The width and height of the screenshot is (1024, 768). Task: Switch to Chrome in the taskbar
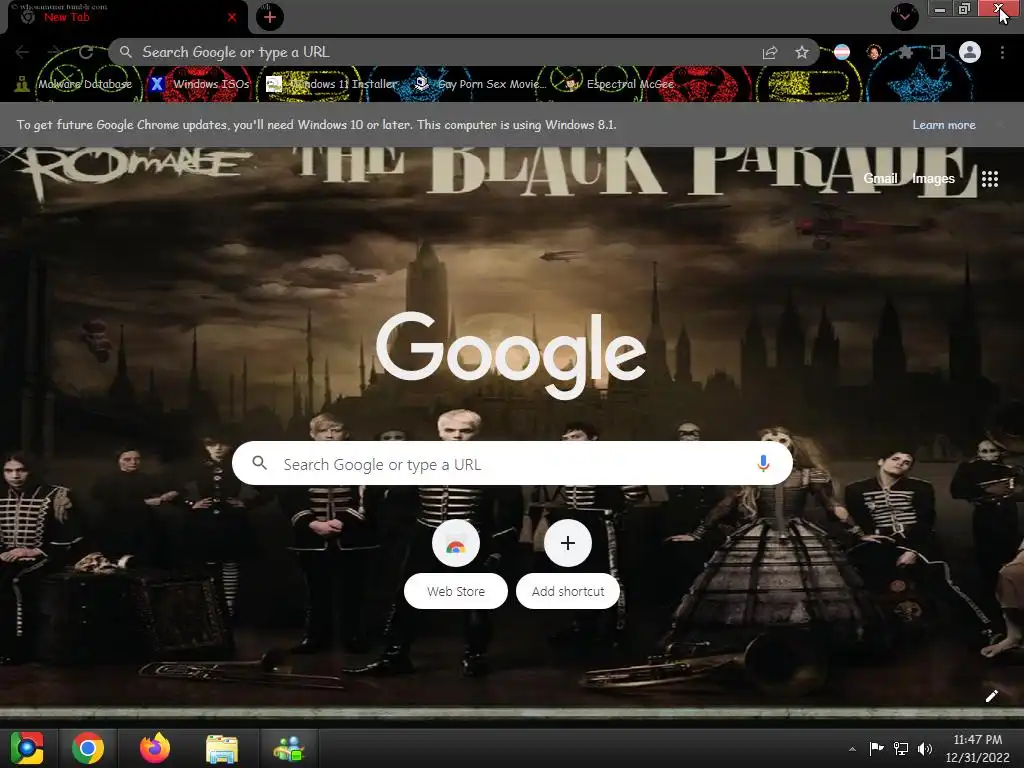pyautogui.click(x=88, y=748)
